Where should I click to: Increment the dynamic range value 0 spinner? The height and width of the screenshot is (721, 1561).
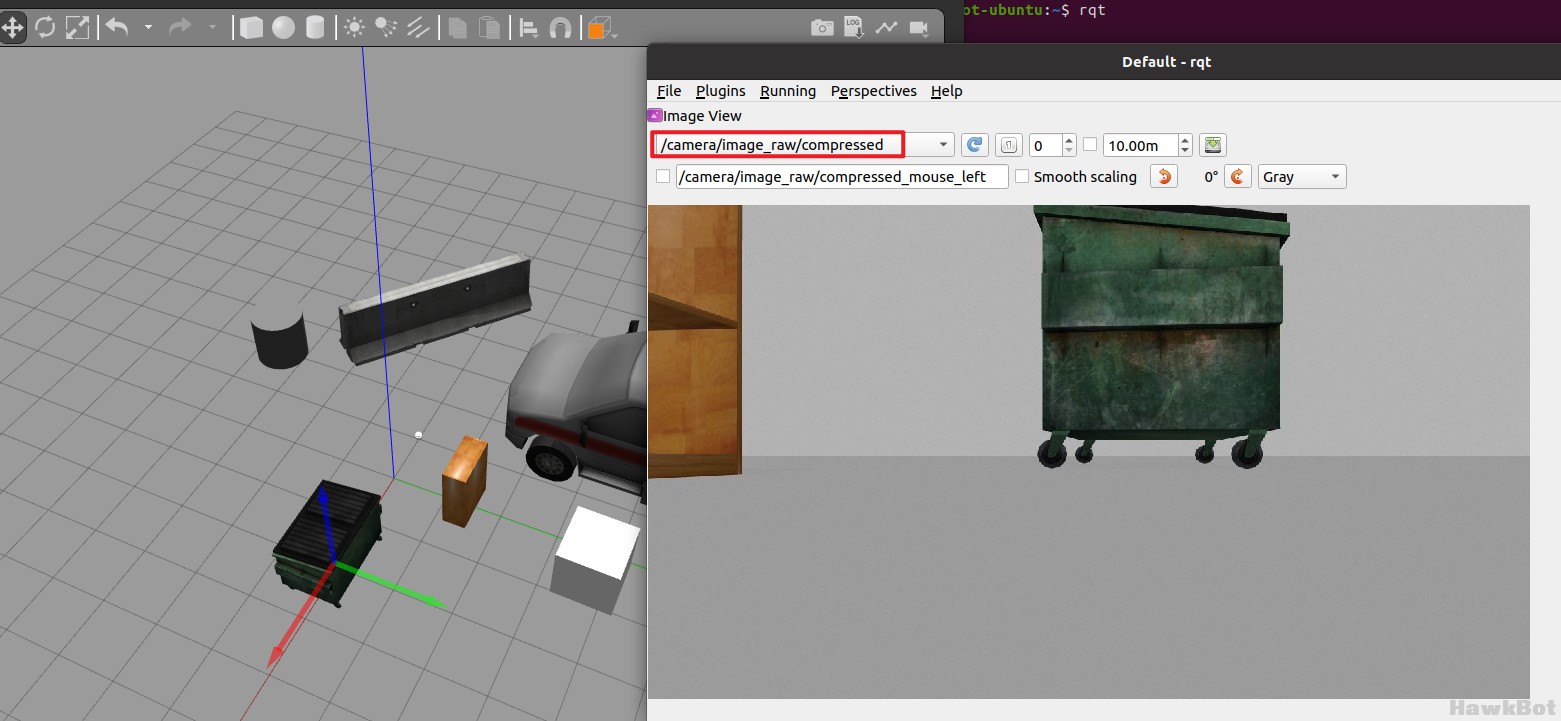click(1069, 140)
